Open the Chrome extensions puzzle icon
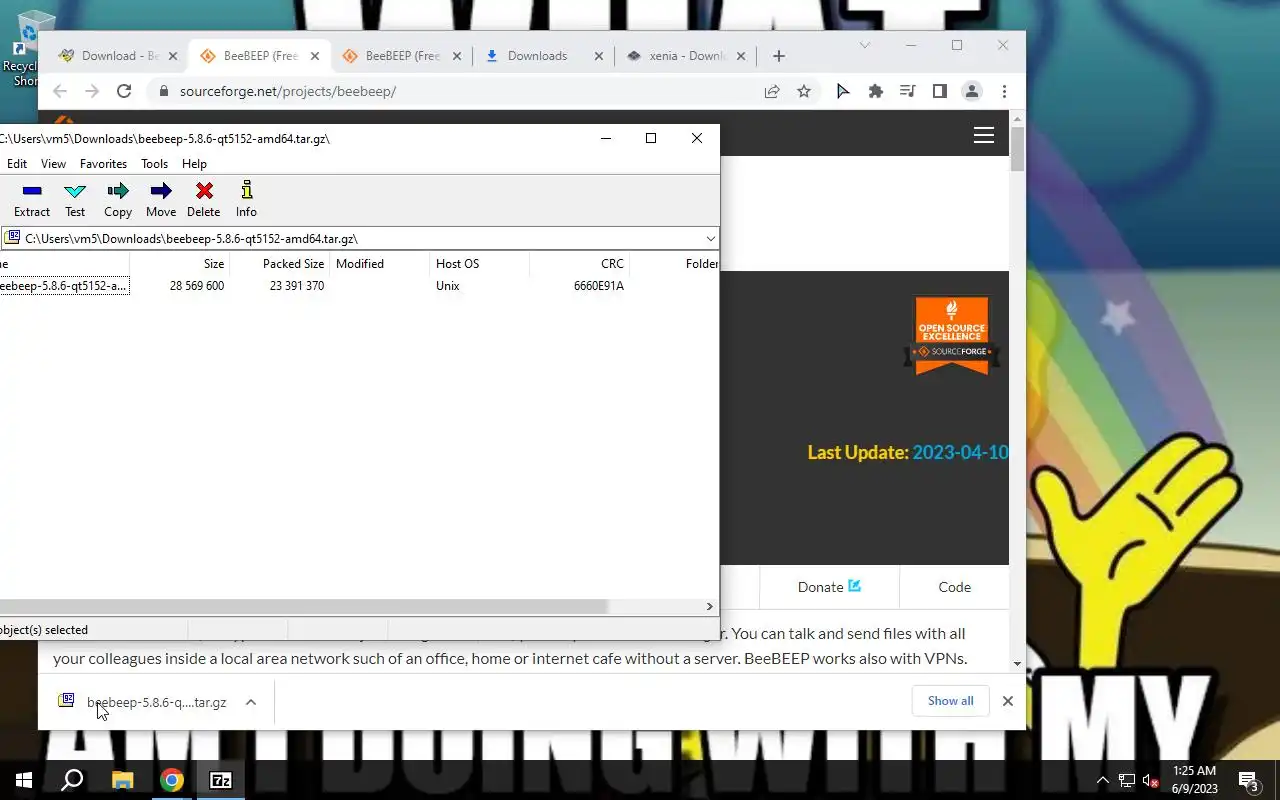Image resolution: width=1280 pixels, height=800 pixels. click(876, 91)
